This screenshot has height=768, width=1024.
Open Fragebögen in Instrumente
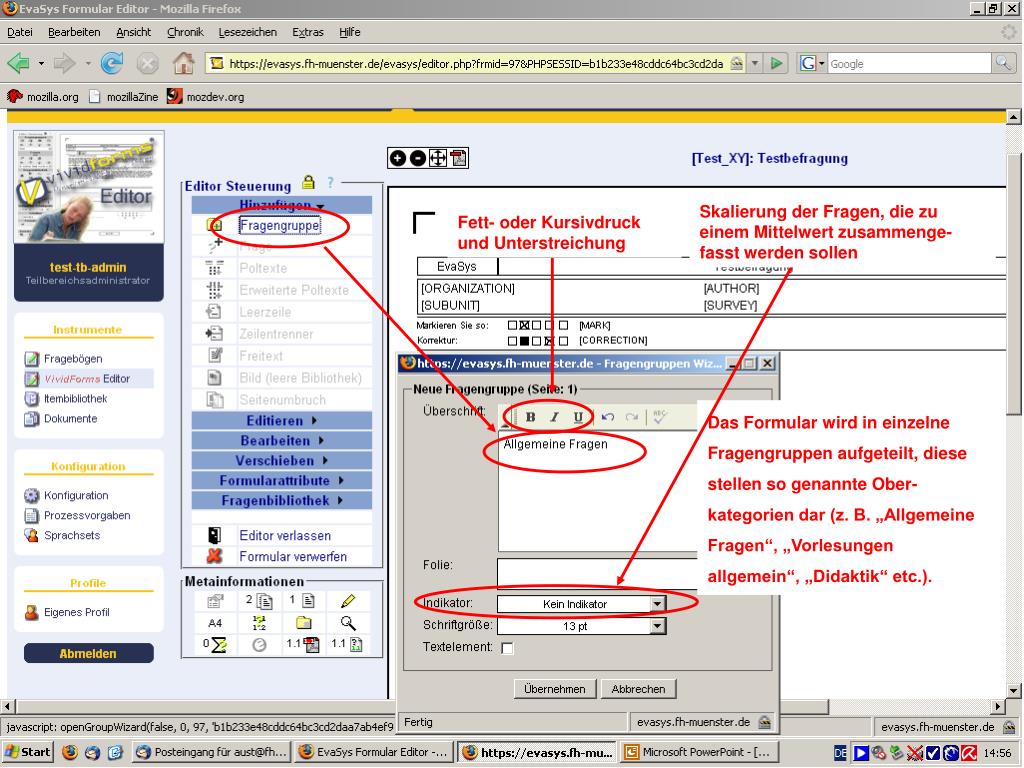[72, 359]
